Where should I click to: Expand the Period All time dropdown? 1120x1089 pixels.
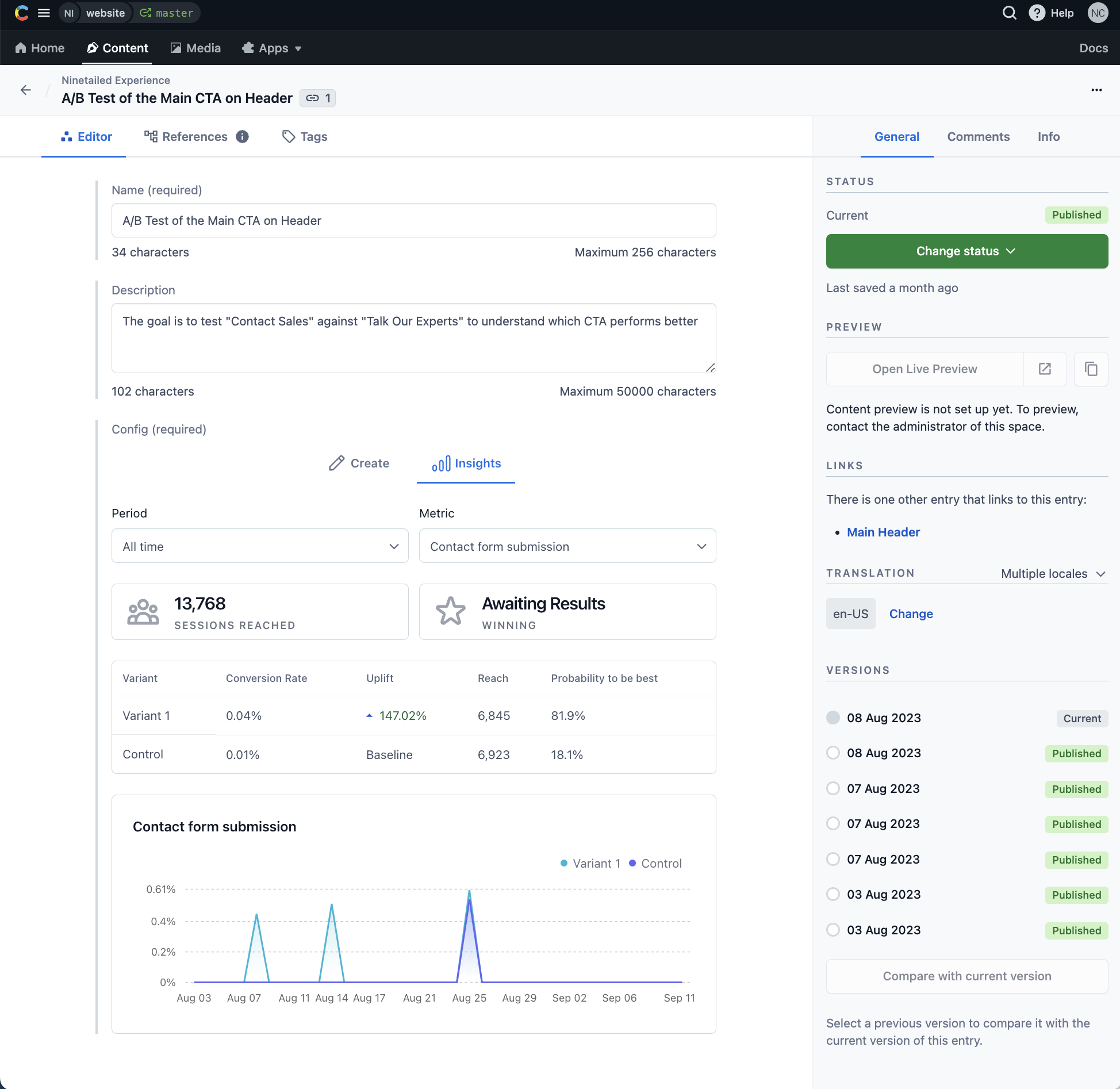pyautogui.click(x=260, y=546)
